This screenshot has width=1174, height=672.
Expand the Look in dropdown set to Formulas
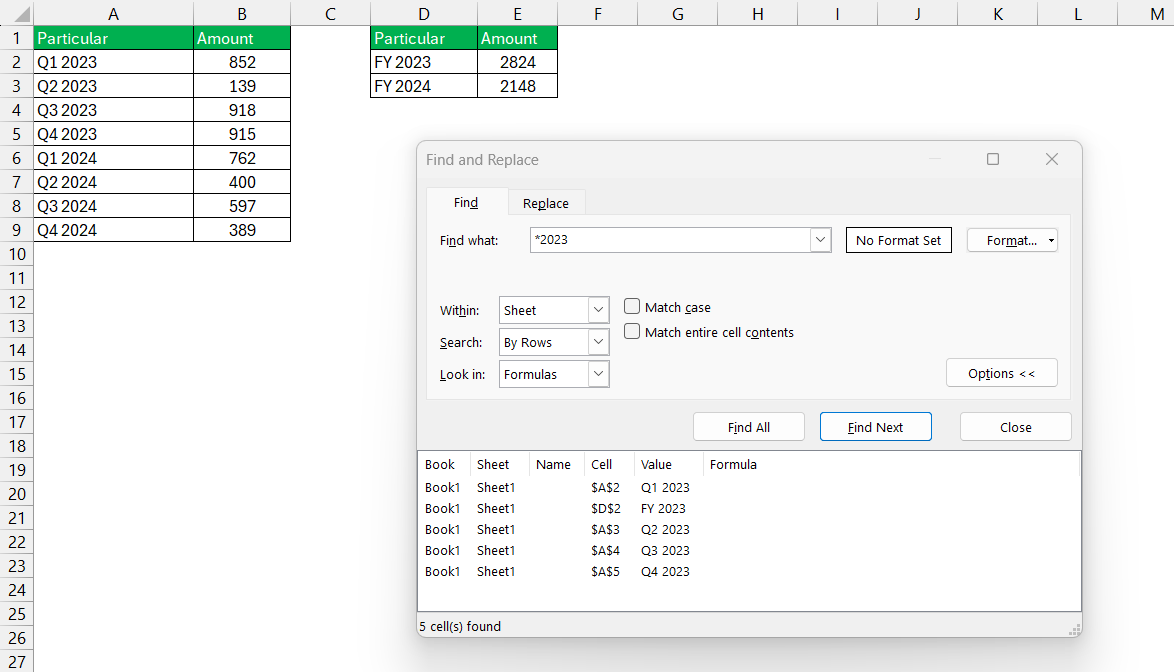[598, 374]
